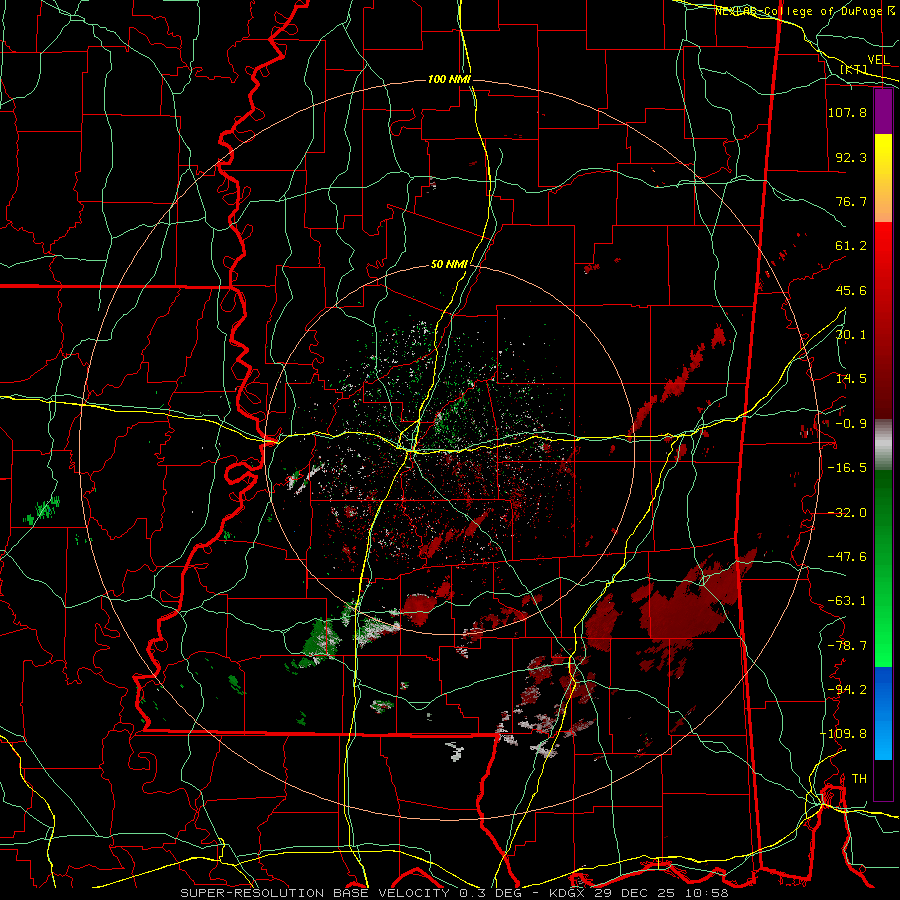Click the -0.9 velocity scale value
The width and height of the screenshot is (900, 900).
[851, 424]
